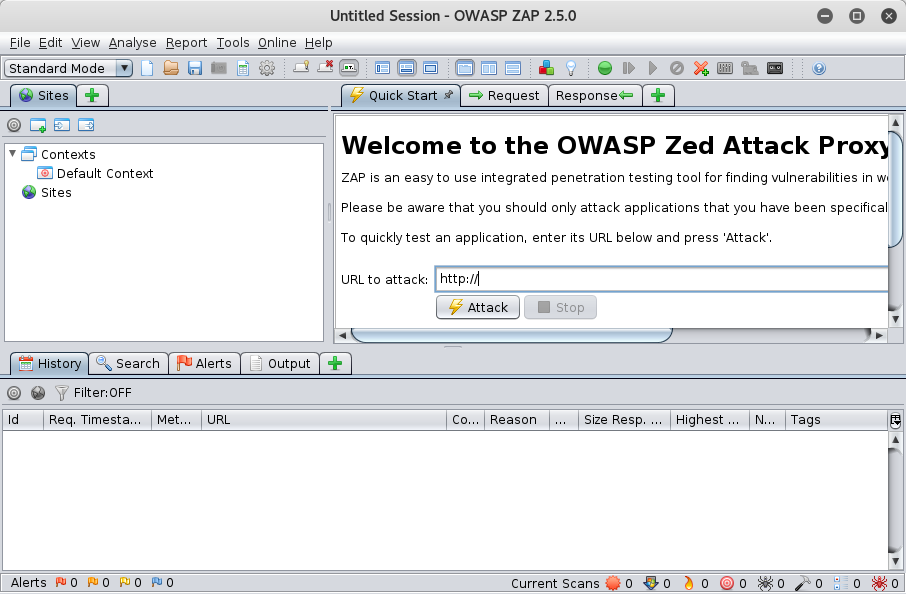Screen dimensions: 906x594
Task: Click the green Set Break on All Requests icon
Action: [x=605, y=68]
